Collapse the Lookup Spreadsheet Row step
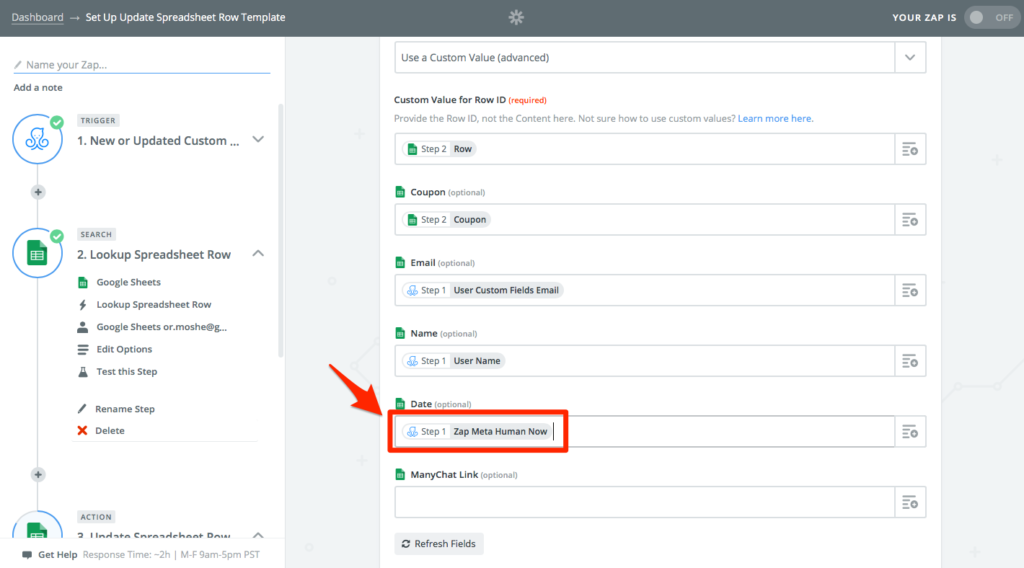Screen dimensions: 1024x568 [x=258, y=253]
